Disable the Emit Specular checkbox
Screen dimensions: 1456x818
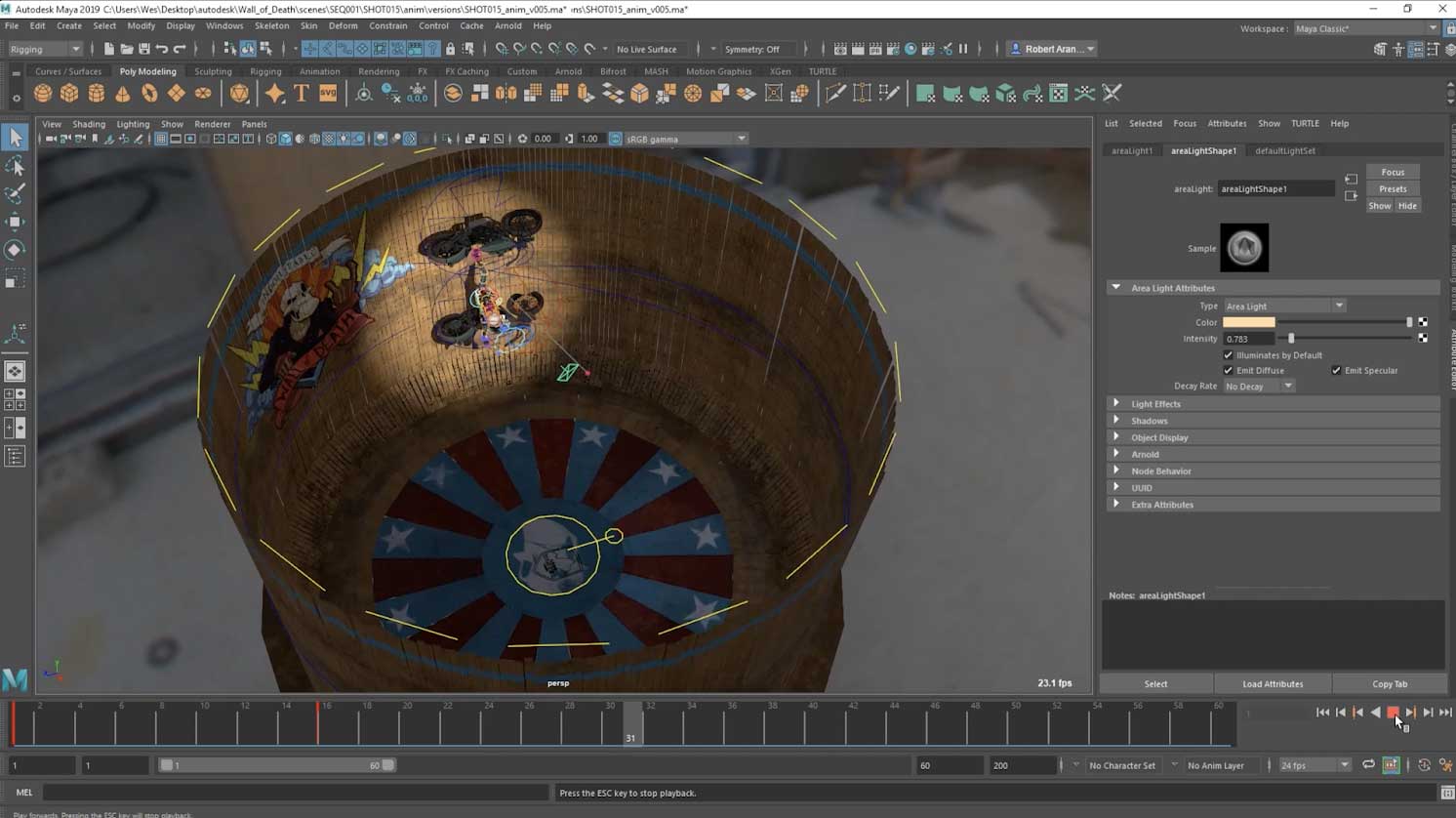(x=1336, y=371)
